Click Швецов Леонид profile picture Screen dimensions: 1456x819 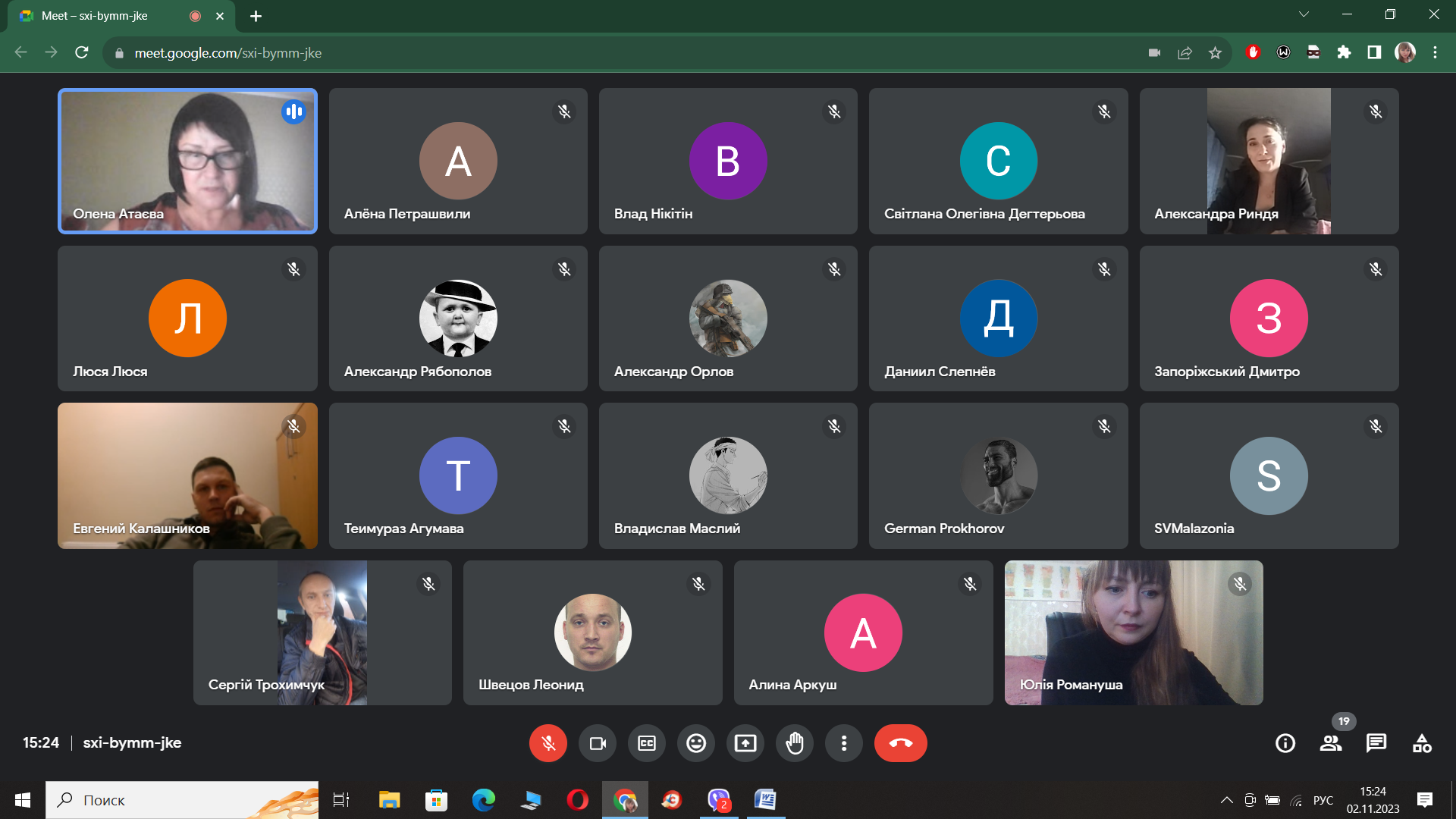[x=593, y=632]
